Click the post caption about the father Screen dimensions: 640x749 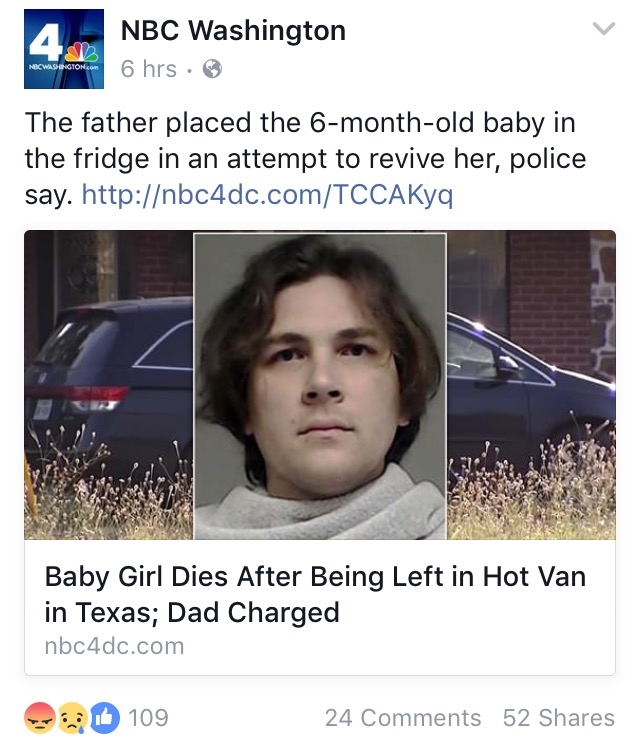[x=305, y=158]
